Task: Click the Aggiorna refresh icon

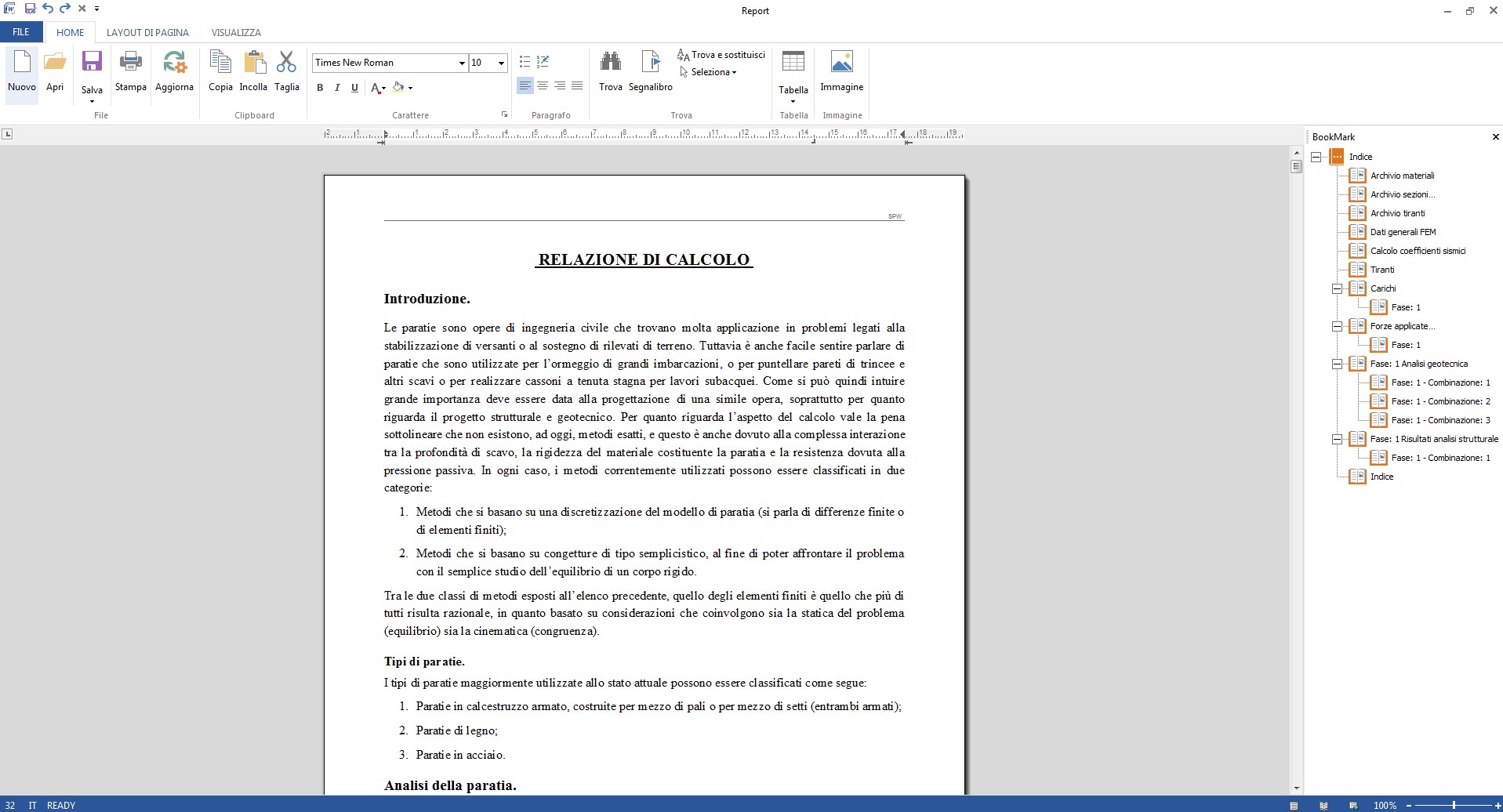Action: tap(174, 63)
